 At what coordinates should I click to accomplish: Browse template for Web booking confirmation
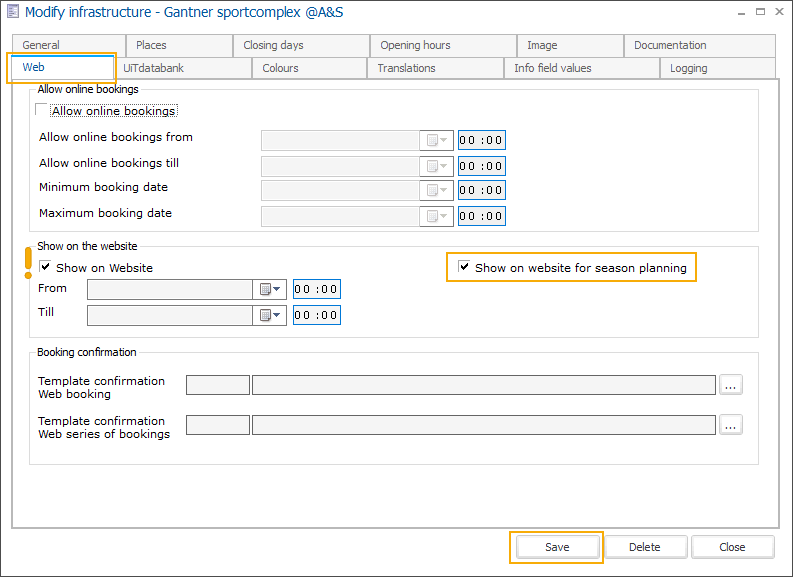[x=730, y=385]
